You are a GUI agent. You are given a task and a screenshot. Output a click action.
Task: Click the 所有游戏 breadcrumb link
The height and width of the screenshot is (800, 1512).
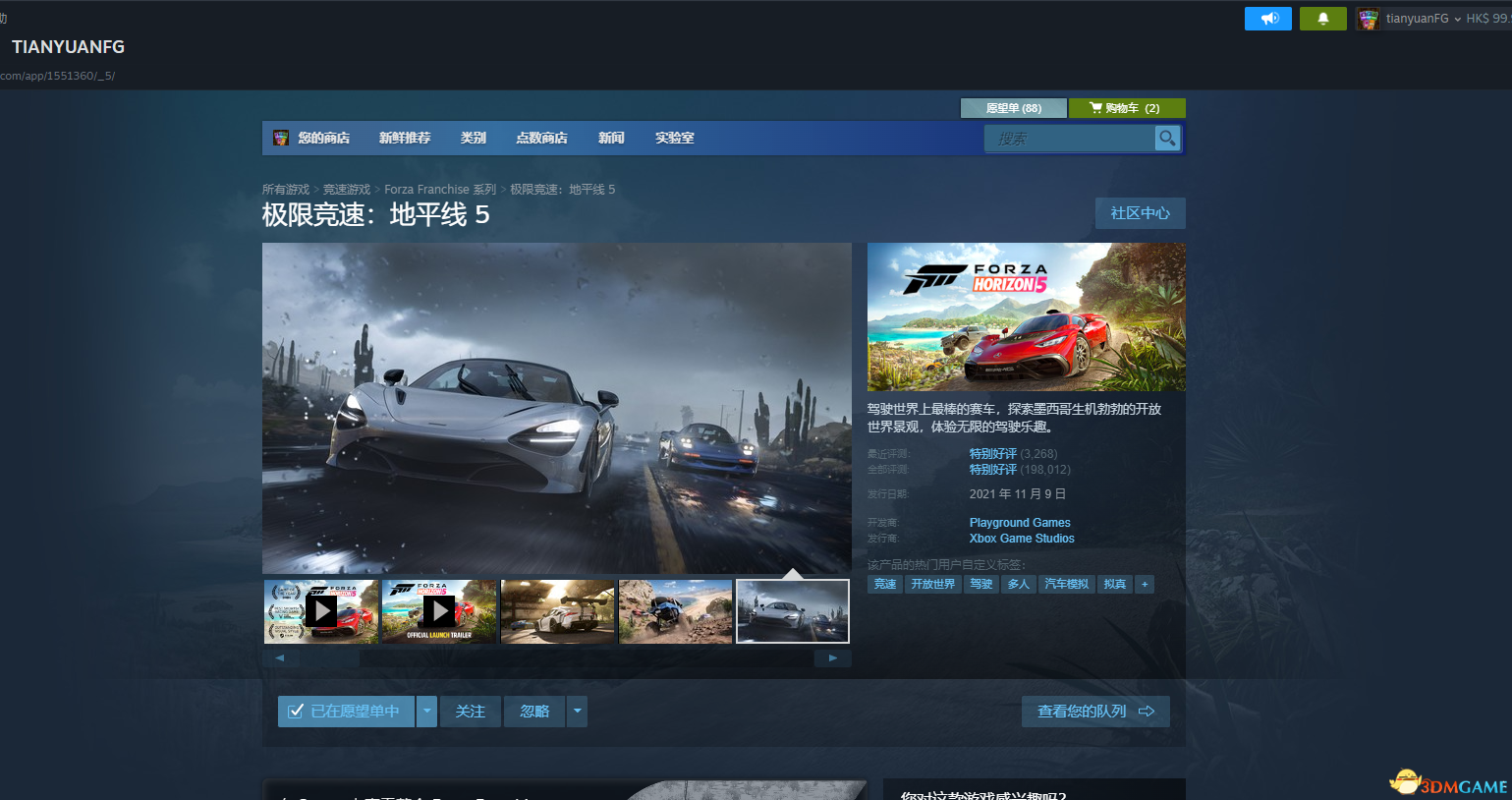[x=286, y=190]
